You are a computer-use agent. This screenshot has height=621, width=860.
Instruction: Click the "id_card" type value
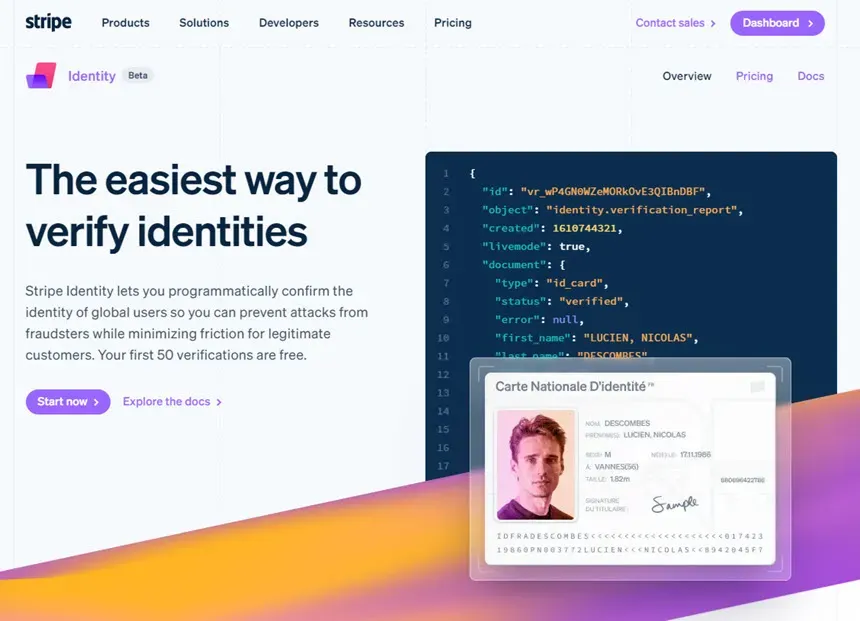(x=575, y=283)
